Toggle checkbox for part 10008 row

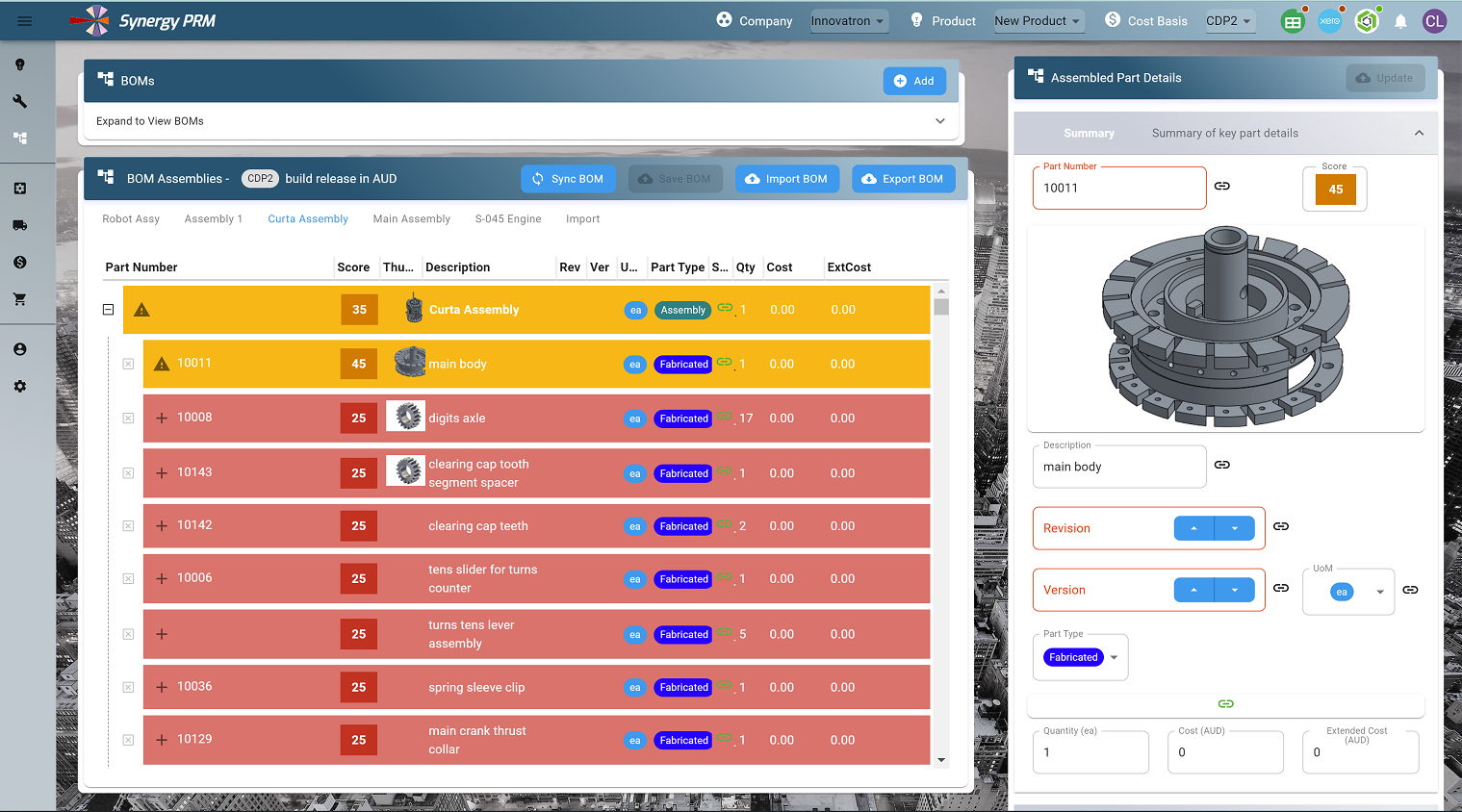(x=128, y=419)
